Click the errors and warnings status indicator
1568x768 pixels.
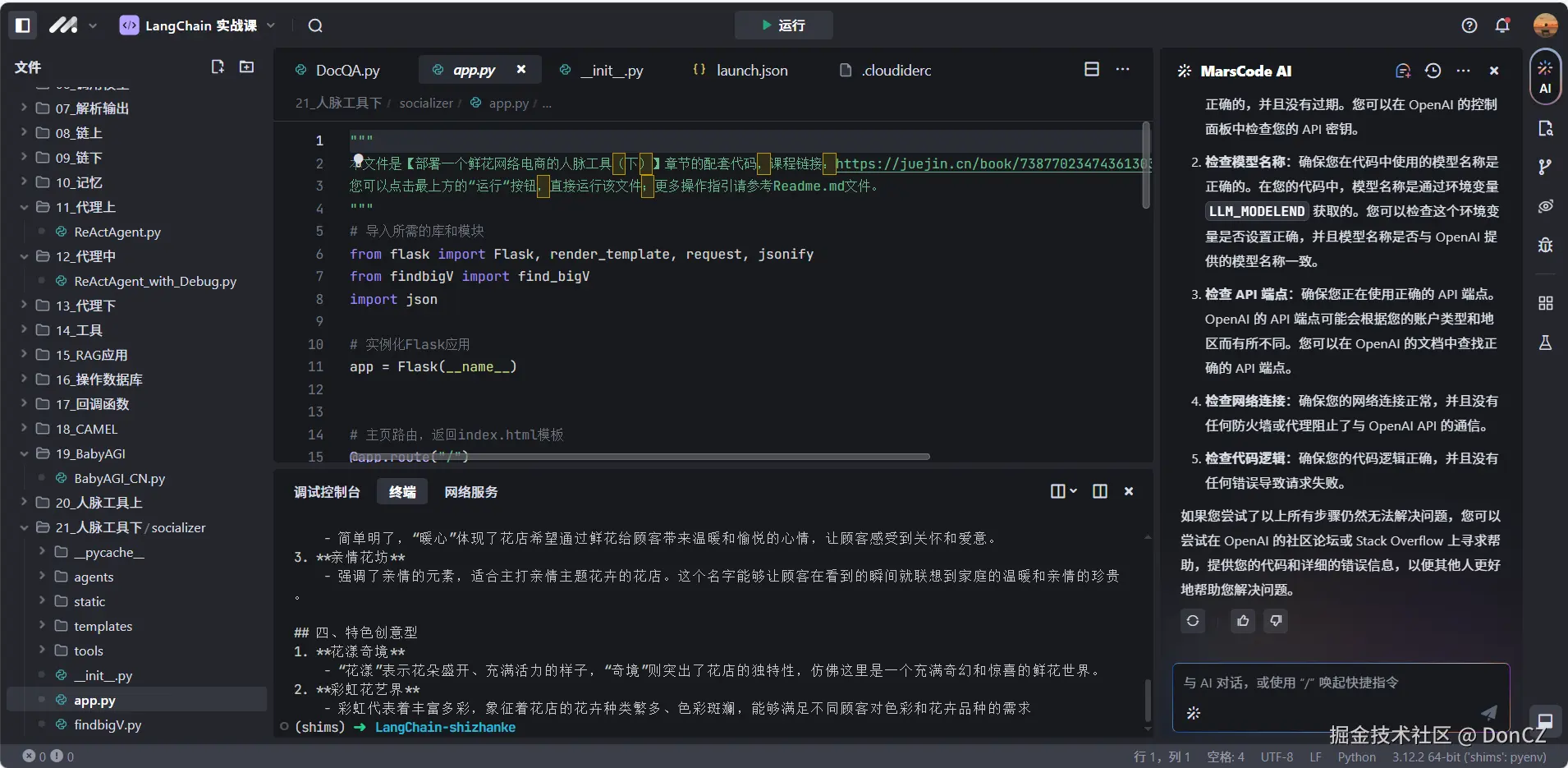(x=48, y=757)
